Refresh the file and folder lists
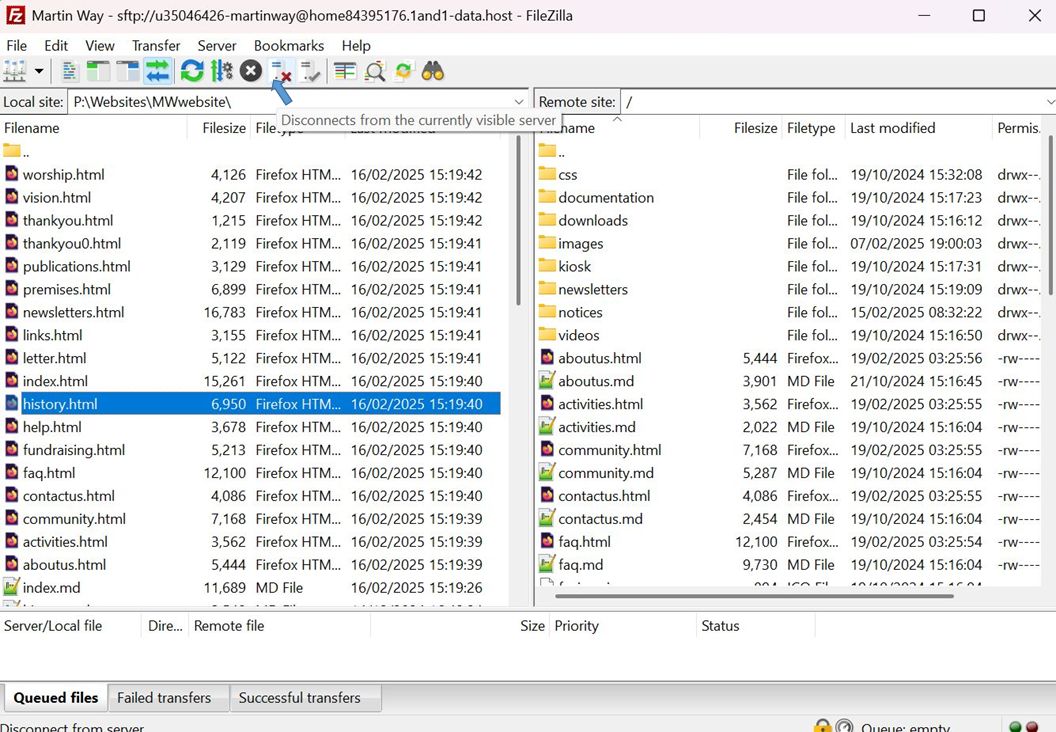 [192, 71]
